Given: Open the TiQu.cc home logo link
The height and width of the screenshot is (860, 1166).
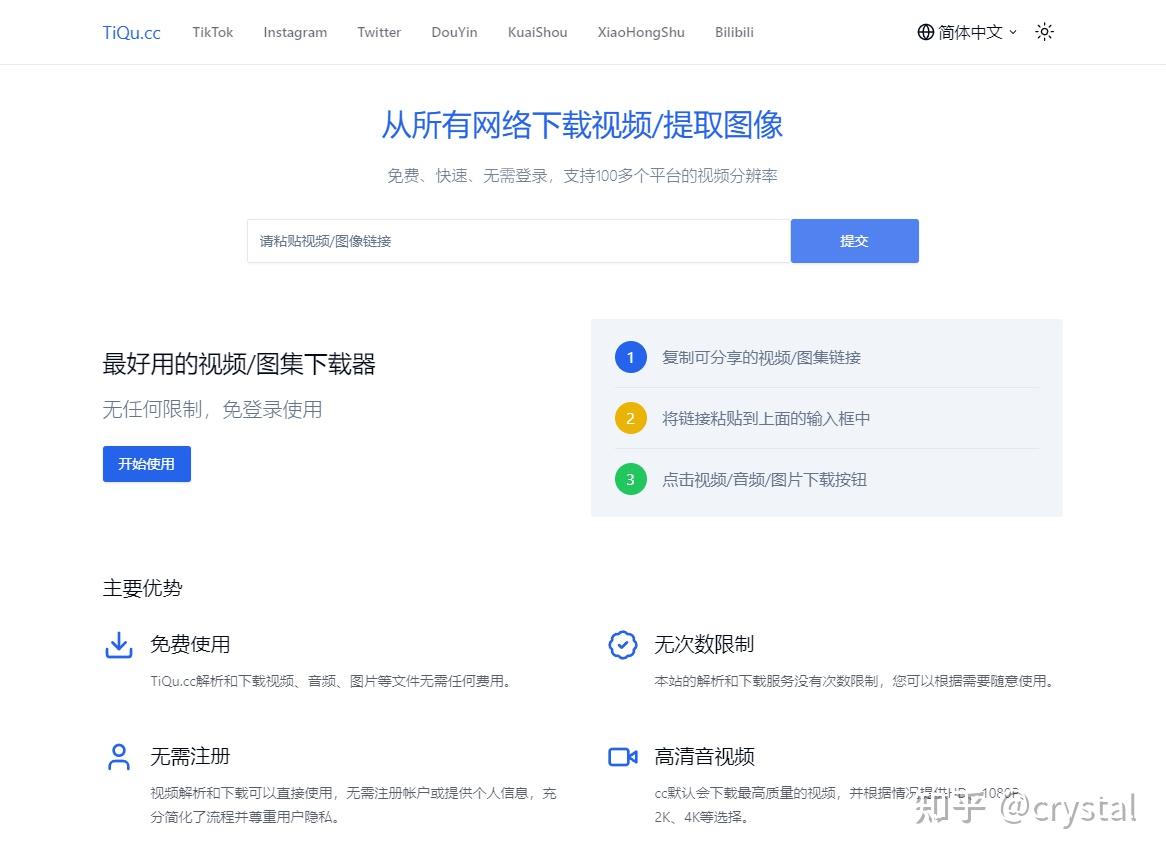Looking at the screenshot, I should [x=132, y=33].
